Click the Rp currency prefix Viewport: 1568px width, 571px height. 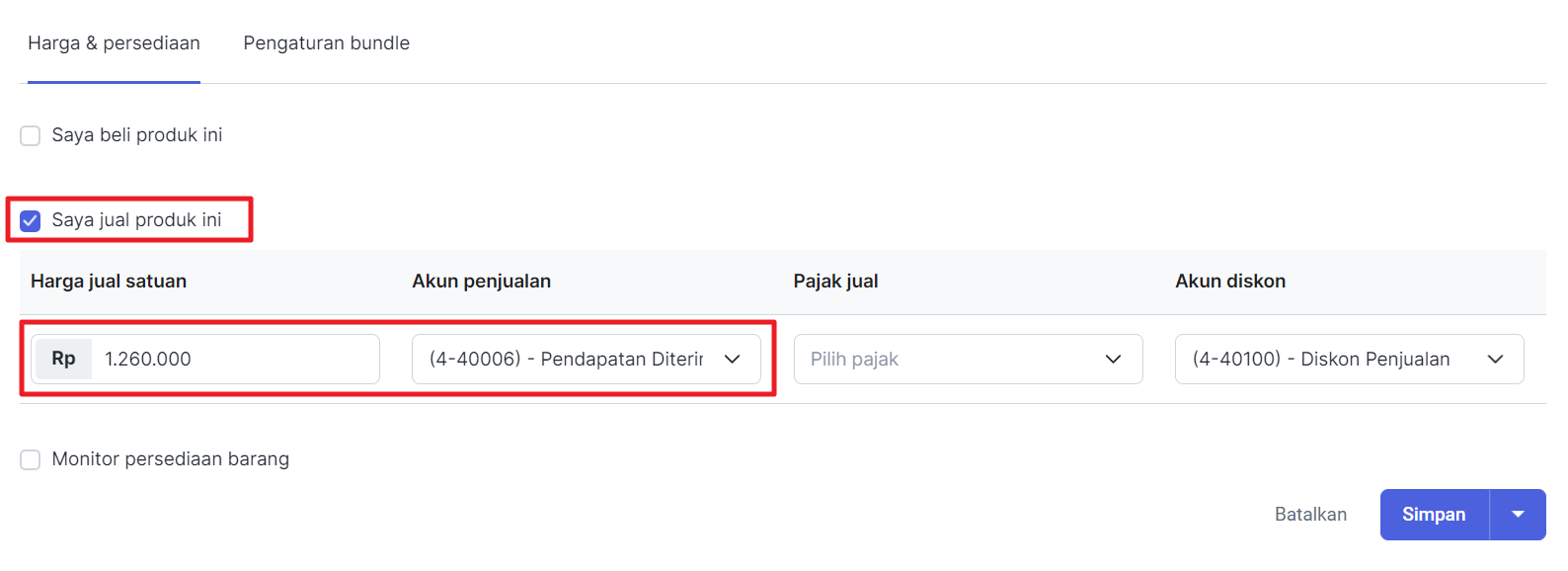click(63, 360)
